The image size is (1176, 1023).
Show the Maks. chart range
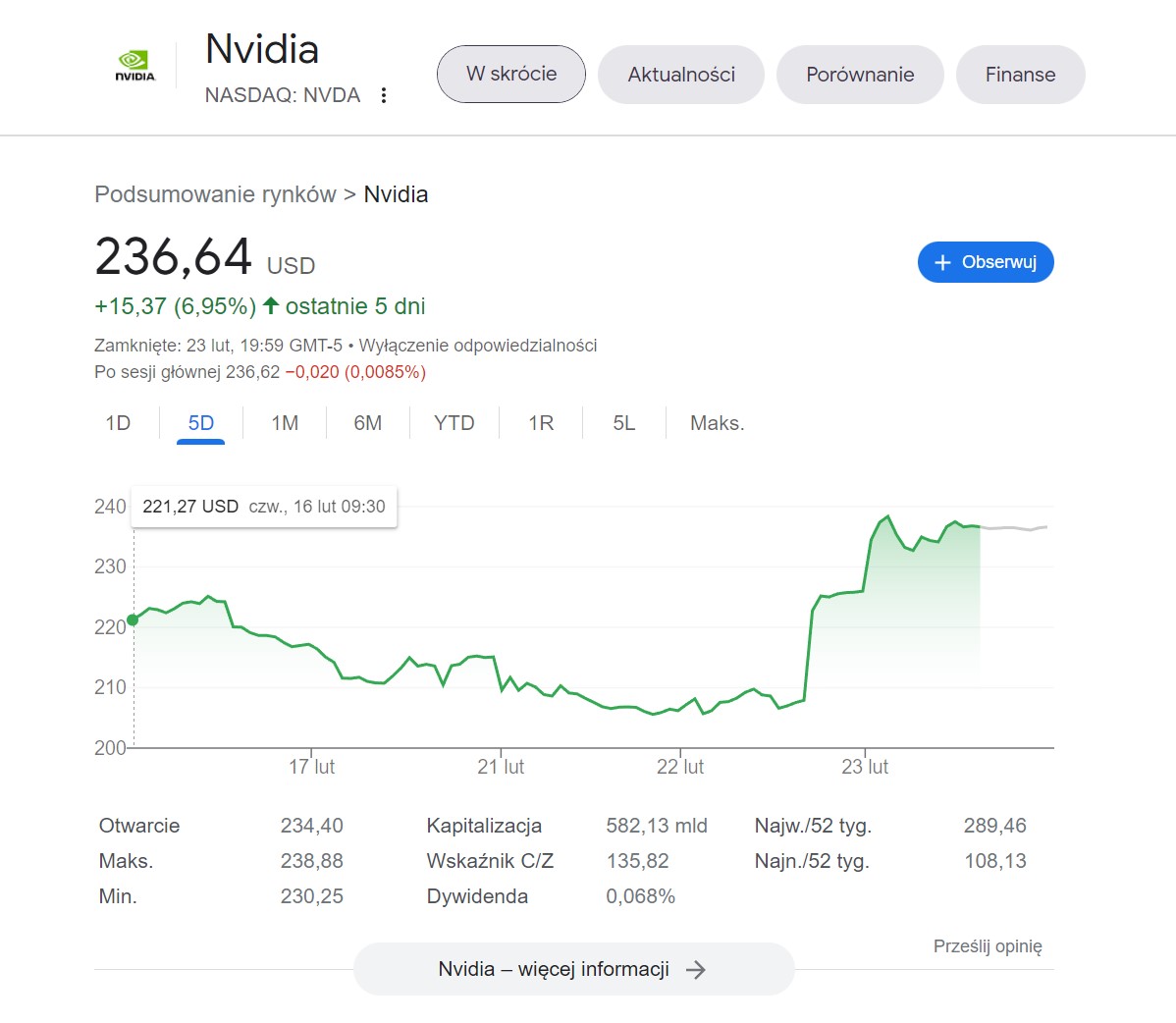coord(718,423)
